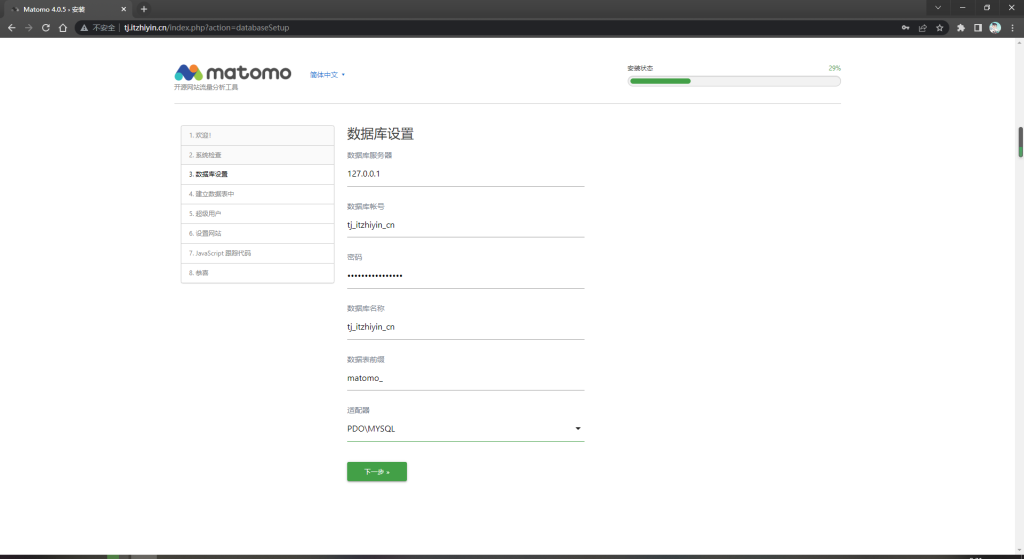1024x559 pixels.
Task: Go back using the browser back arrow
Action: 11,28
